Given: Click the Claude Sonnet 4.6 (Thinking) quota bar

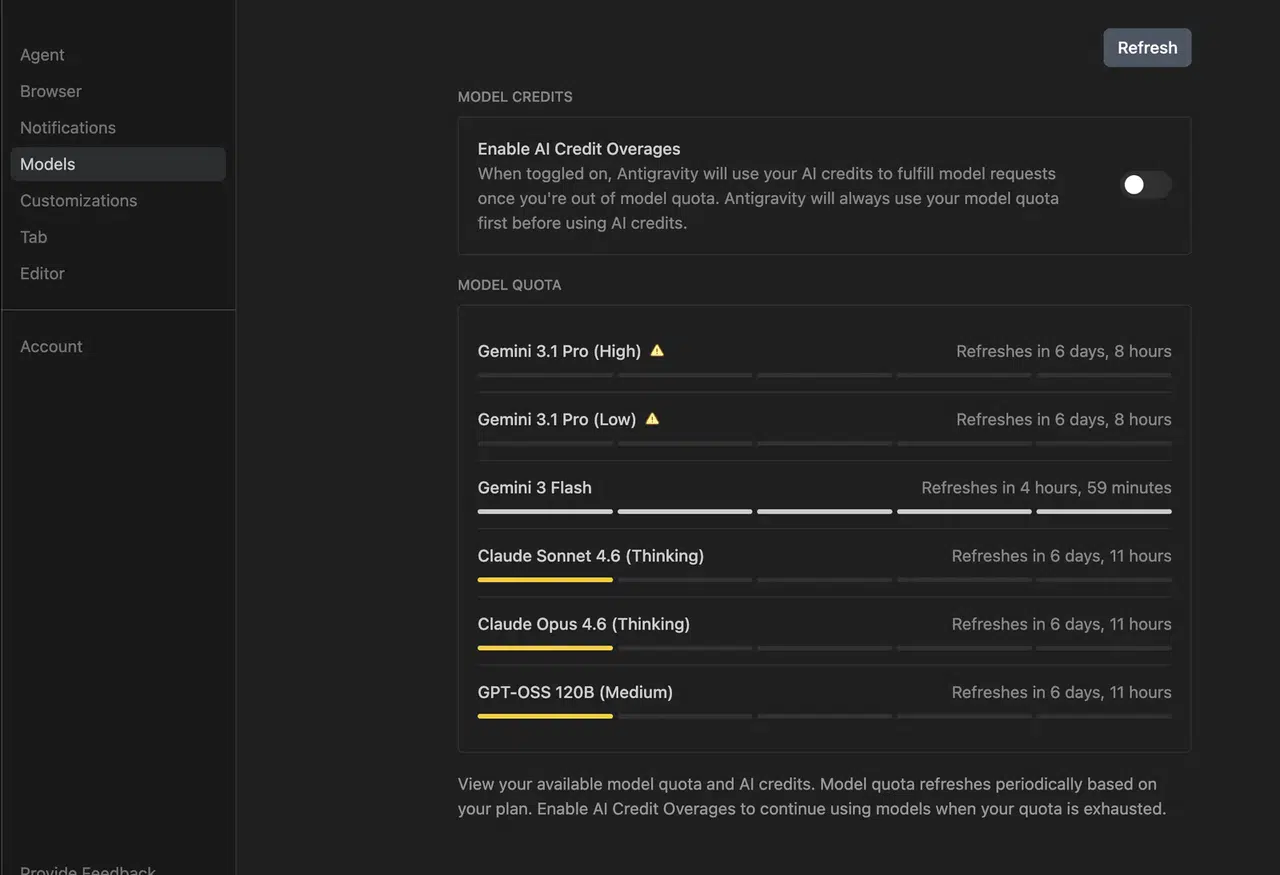Looking at the screenshot, I should 824,579.
